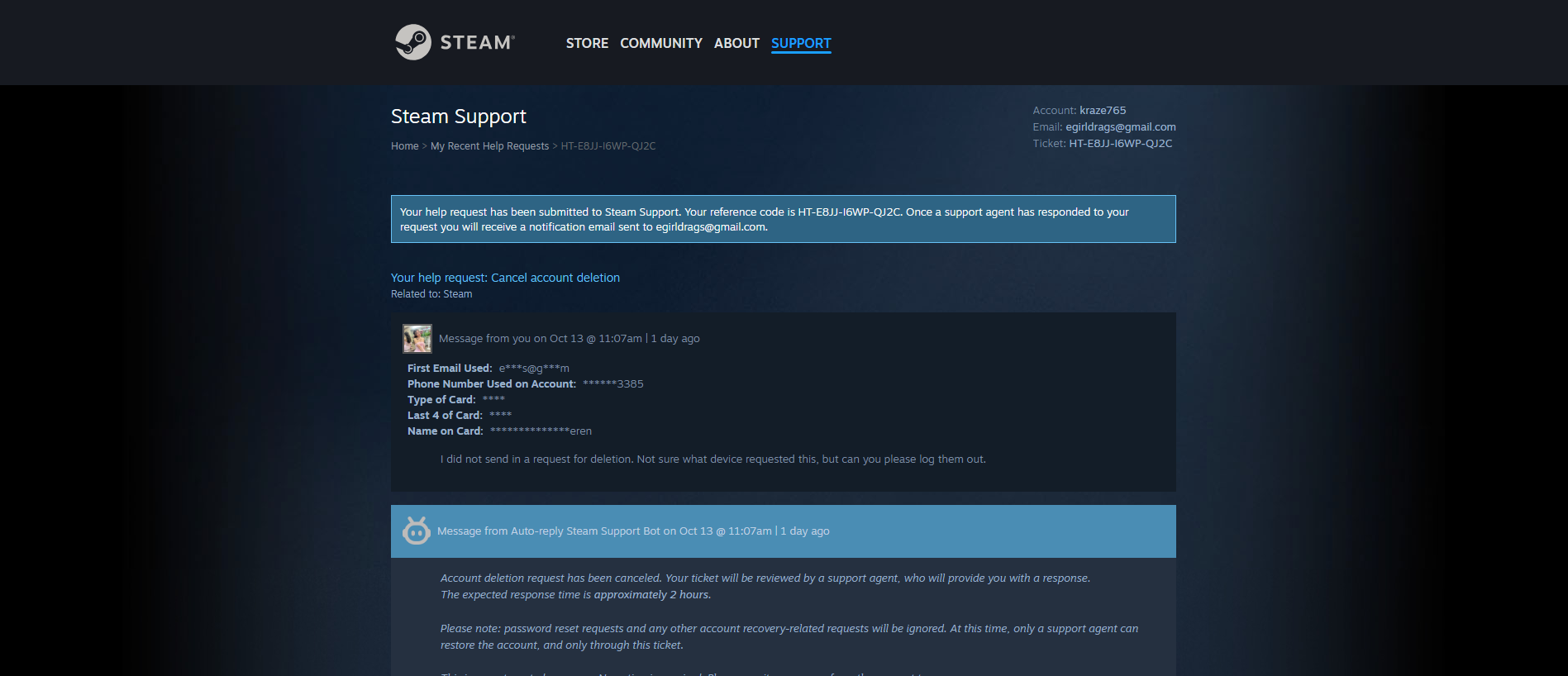Click the Name on Card row
Image resolution: width=1568 pixels, height=676 pixels.
(499, 431)
